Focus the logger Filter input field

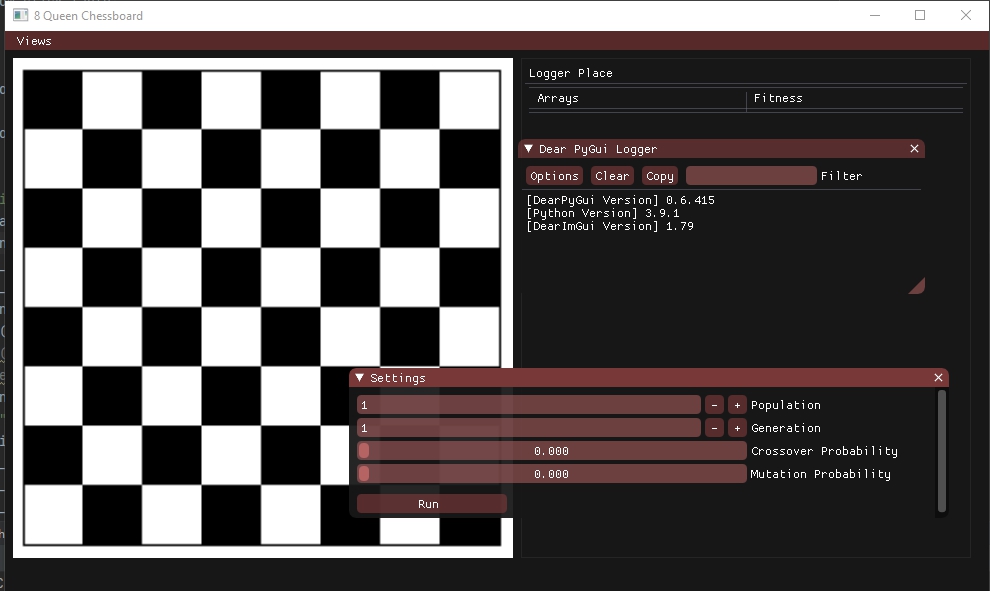pyautogui.click(x=751, y=176)
